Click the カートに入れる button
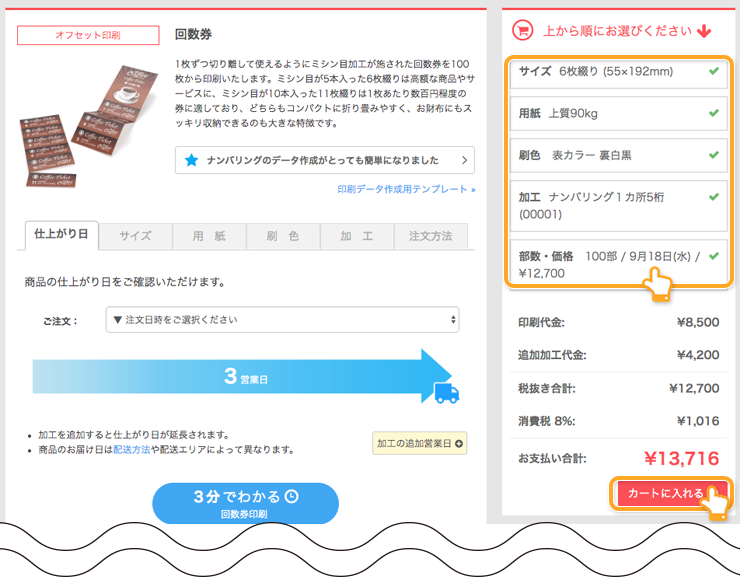 [x=673, y=494]
